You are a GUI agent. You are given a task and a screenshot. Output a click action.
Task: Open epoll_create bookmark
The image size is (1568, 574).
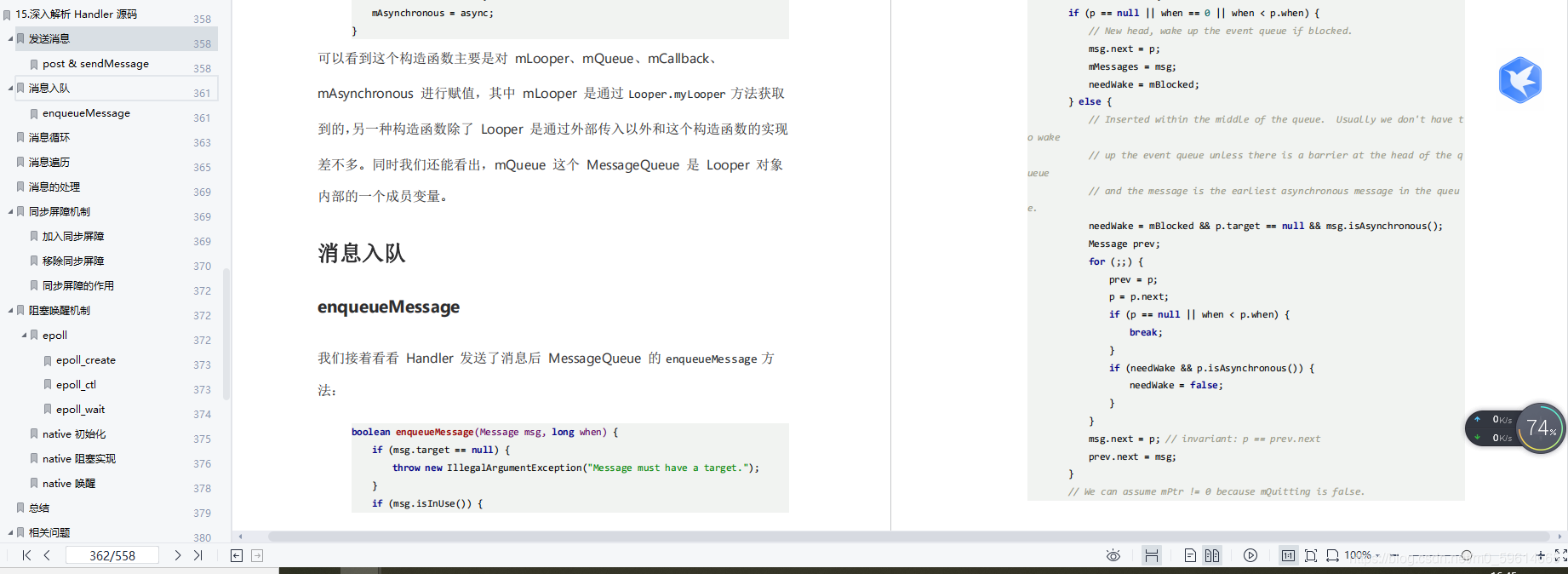click(x=86, y=359)
